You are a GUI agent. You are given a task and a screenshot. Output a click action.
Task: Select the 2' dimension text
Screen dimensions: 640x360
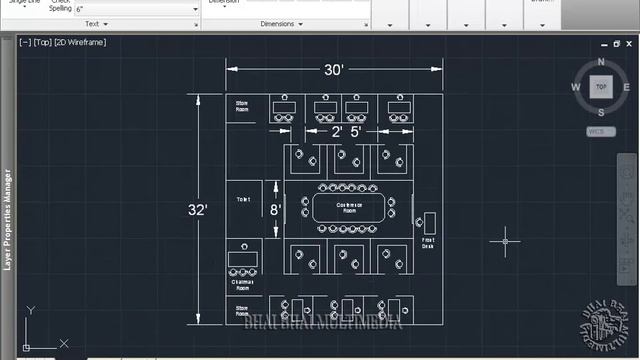pos(337,132)
